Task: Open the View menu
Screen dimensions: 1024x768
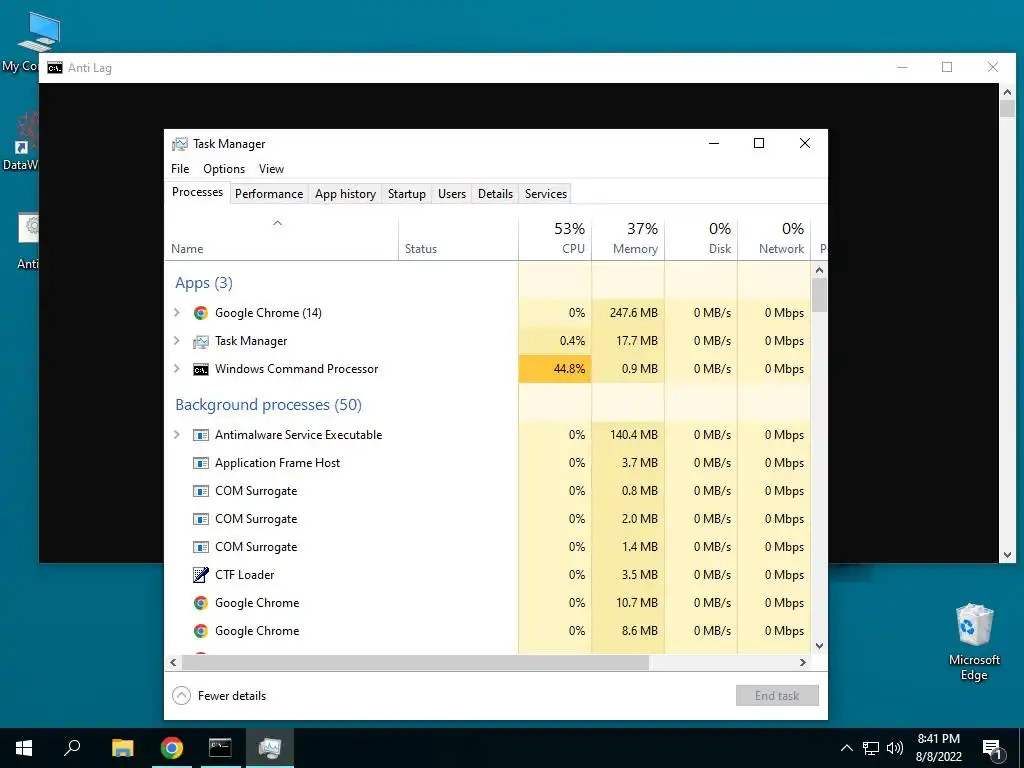Action: [271, 168]
